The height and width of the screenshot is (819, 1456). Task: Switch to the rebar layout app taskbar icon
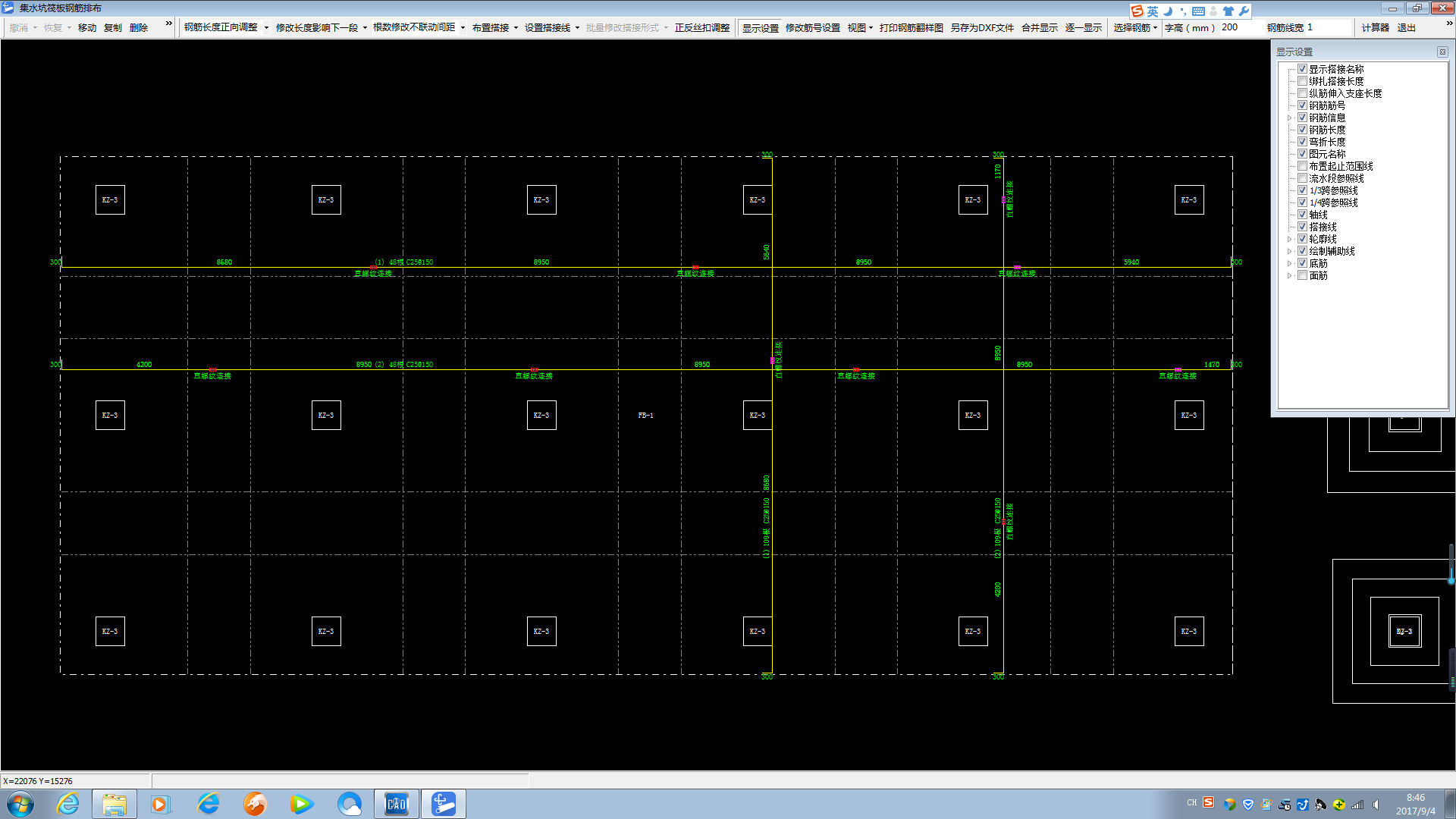[x=444, y=804]
